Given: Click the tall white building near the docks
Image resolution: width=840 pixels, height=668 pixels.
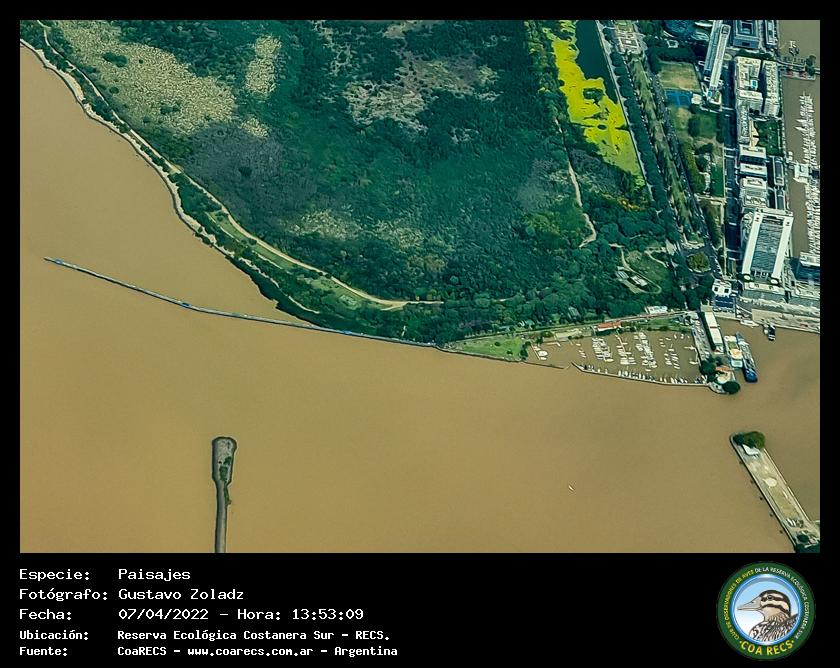Looking at the screenshot, I should point(766,243).
